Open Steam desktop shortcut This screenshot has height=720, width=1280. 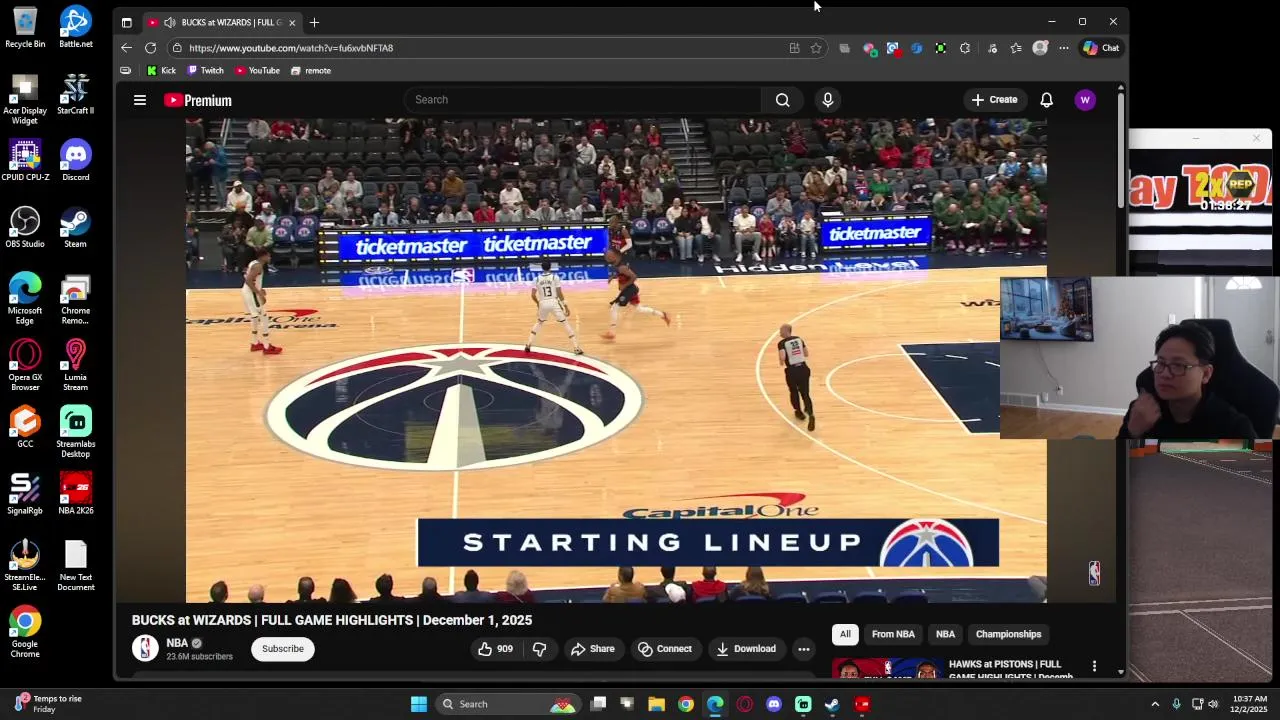click(75, 227)
